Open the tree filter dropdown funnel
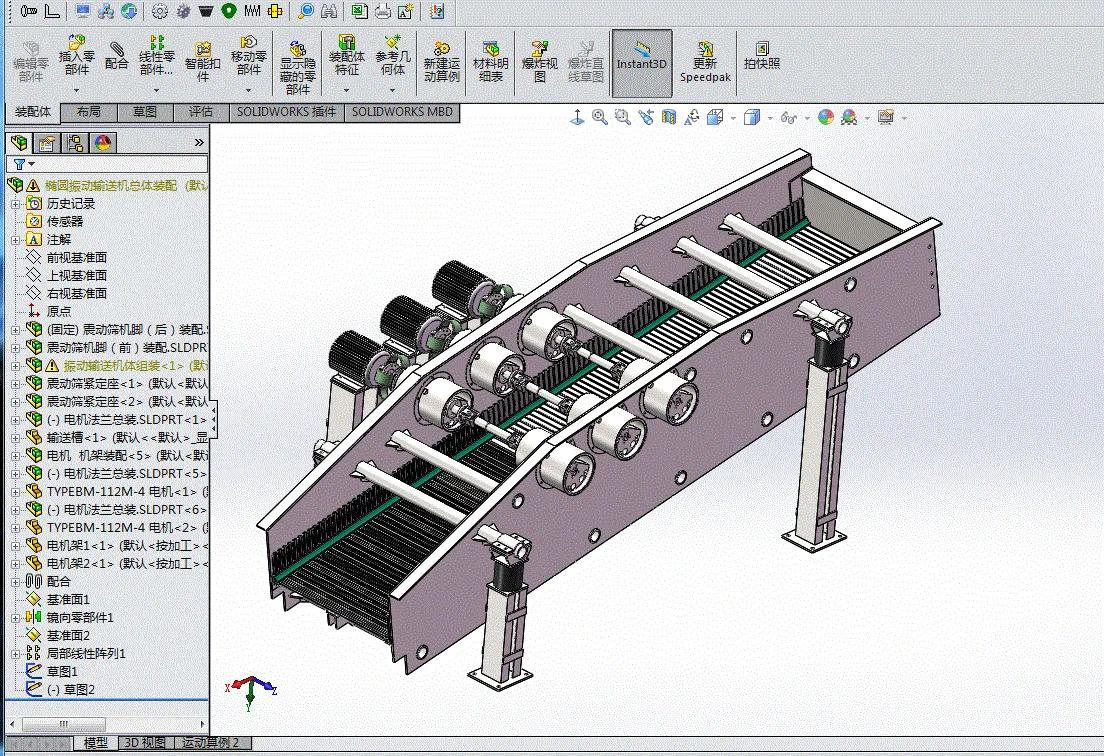This screenshot has width=1104, height=756. pyautogui.click(x=24, y=164)
